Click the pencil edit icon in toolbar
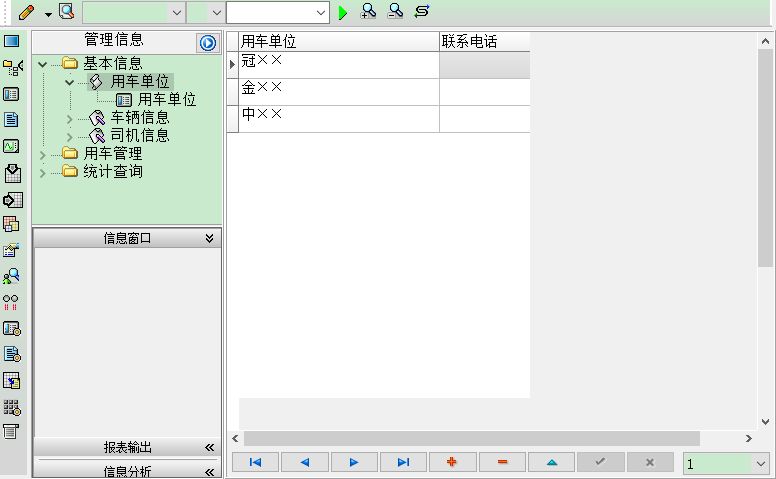The image size is (776, 479). [26, 12]
